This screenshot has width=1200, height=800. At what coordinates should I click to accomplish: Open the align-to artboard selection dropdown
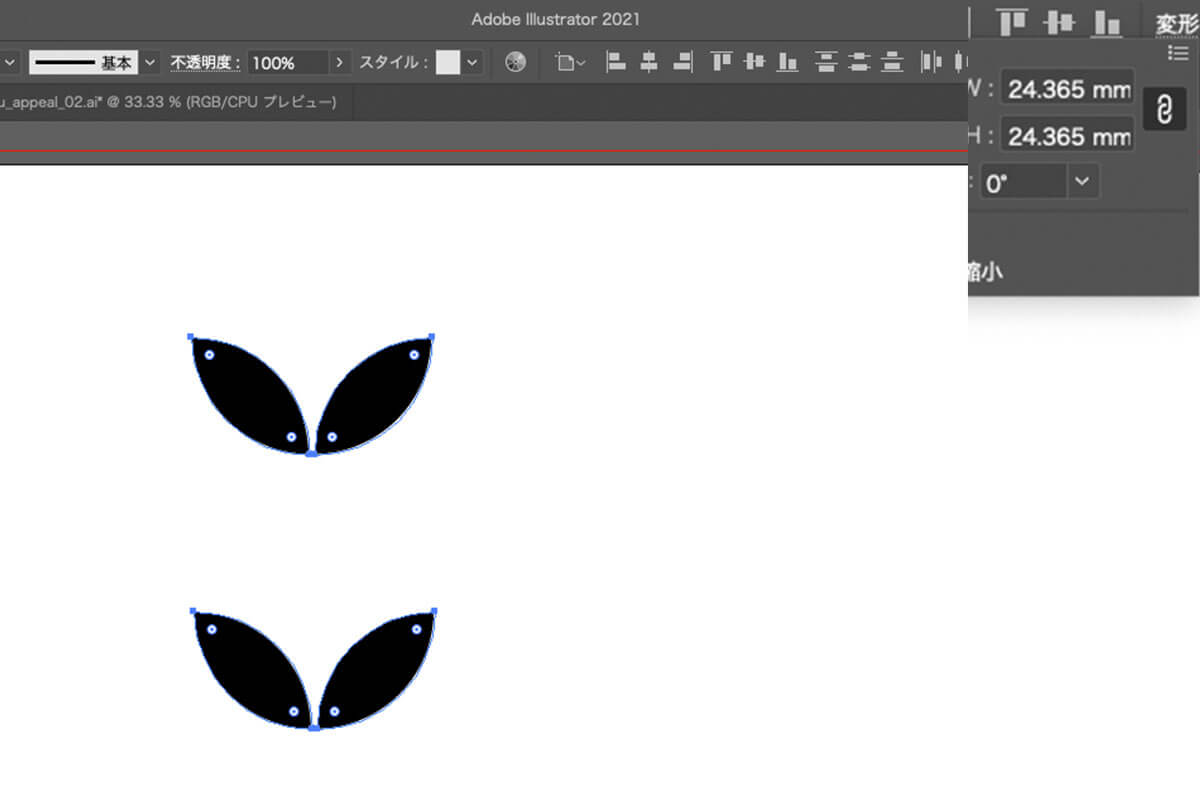click(571, 62)
